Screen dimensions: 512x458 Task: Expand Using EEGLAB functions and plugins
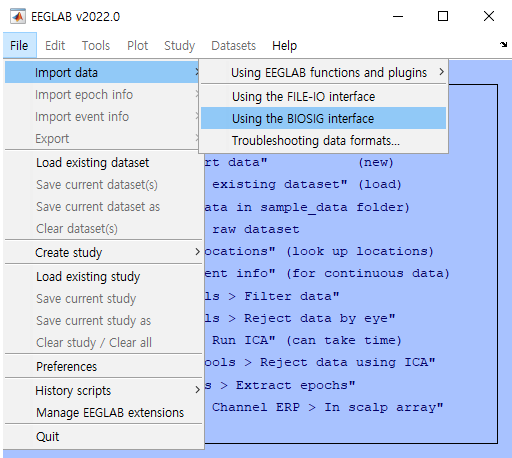pyautogui.click(x=323, y=72)
